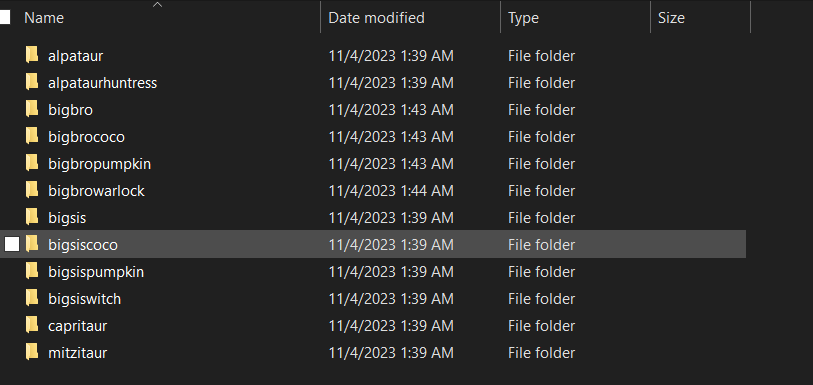Click File folder type in mitzitaur row
The width and height of the screenshot is (813, 385).
[541, 353]
